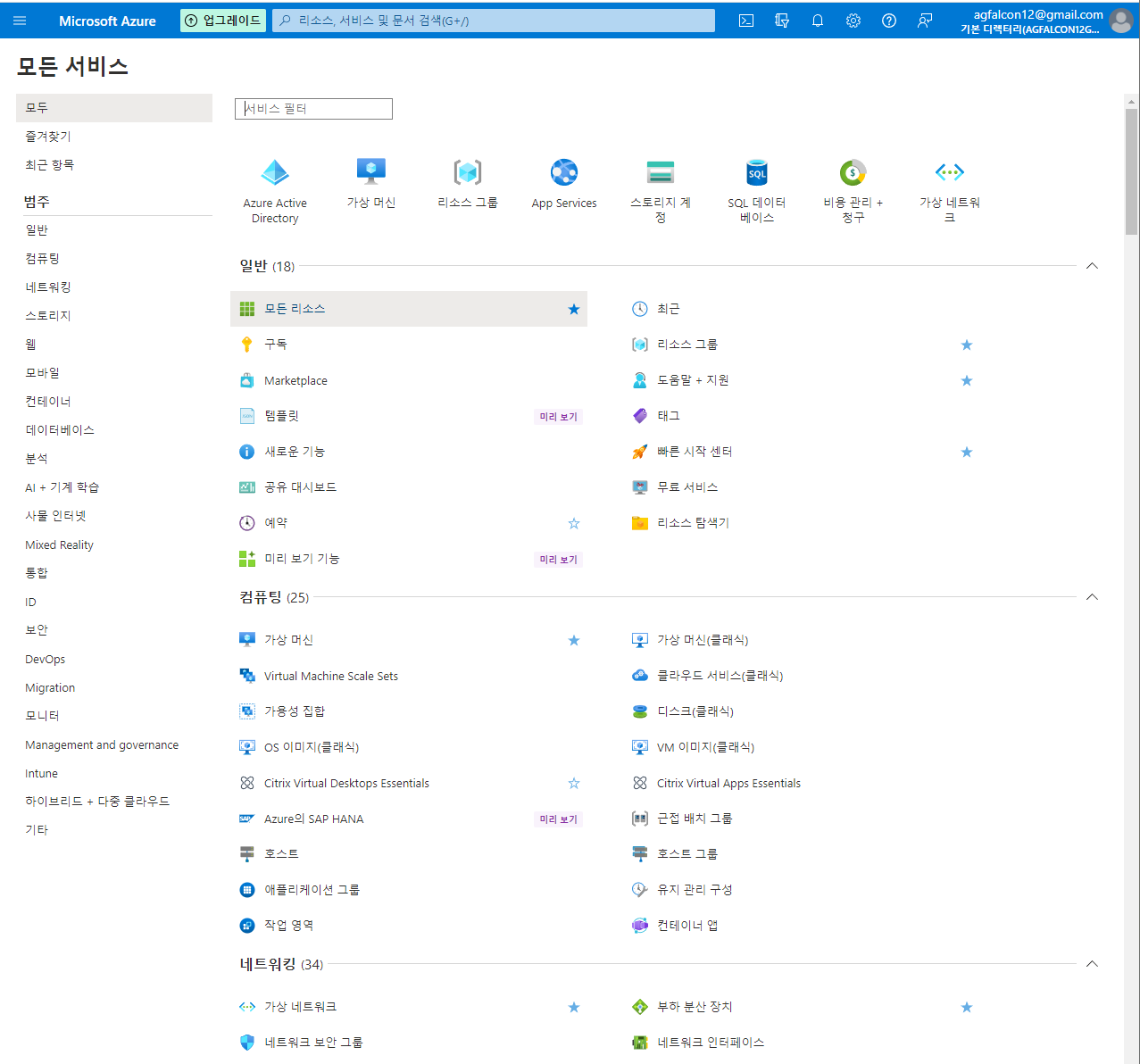The width and height of the screenshot is (1140, 1064).
Task: Open the 스토리지 계정 shortcut icon
Action: click(661, 171)
